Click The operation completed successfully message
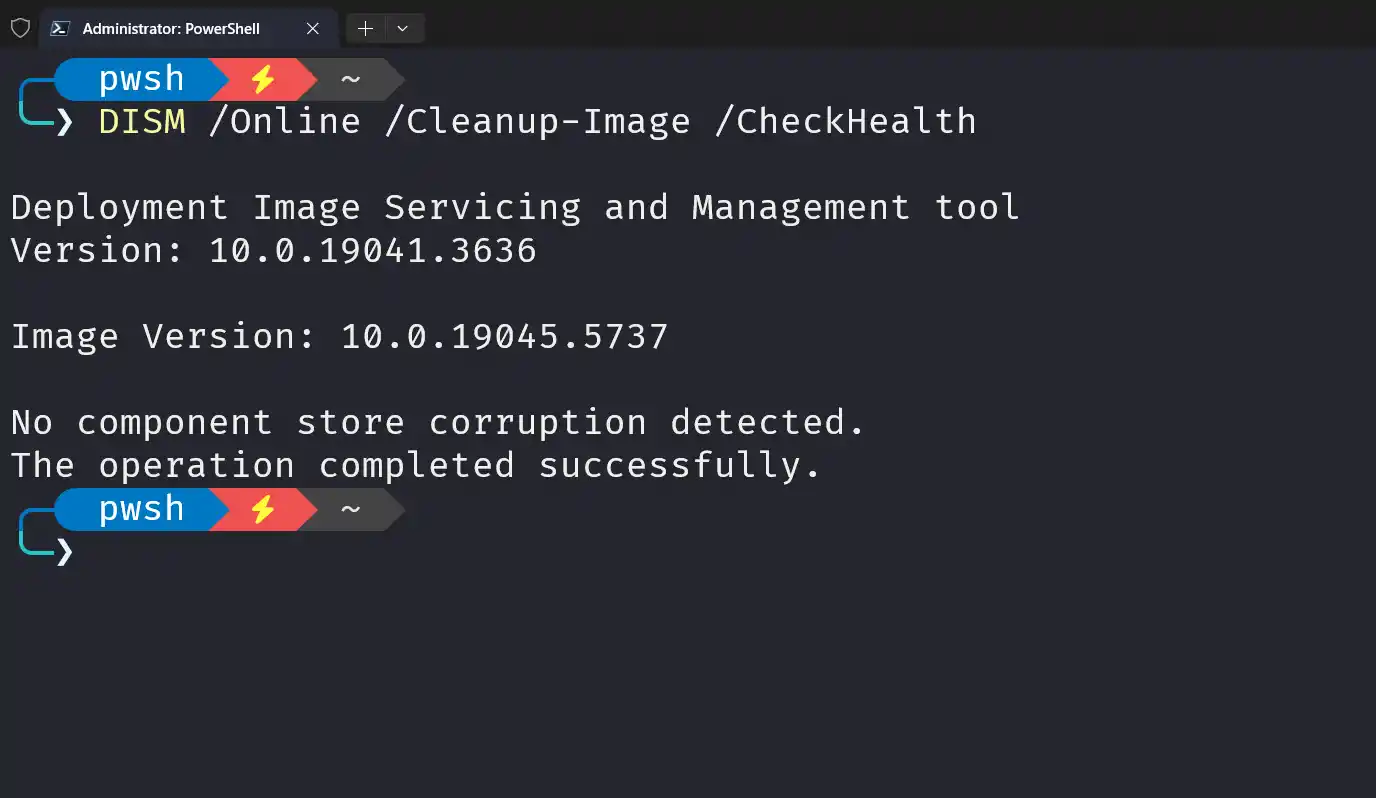 click(x=416, y=465)
